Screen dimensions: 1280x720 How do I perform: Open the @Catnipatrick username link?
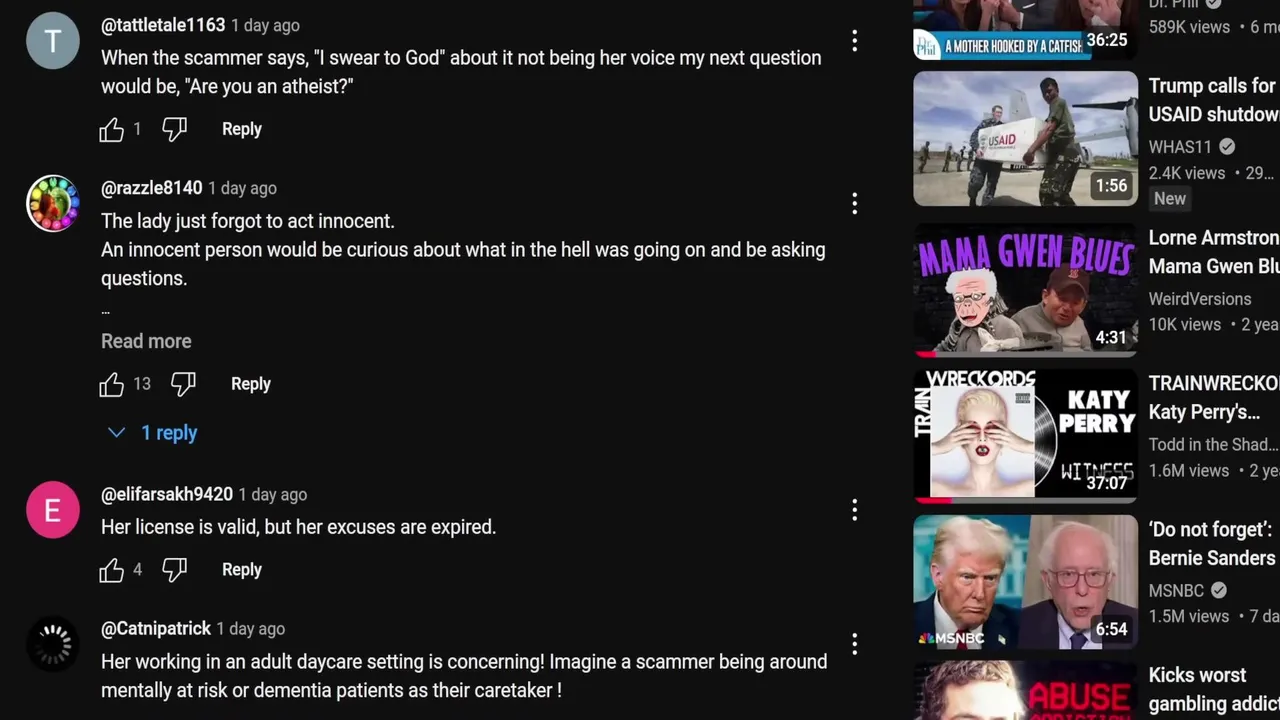156,629
